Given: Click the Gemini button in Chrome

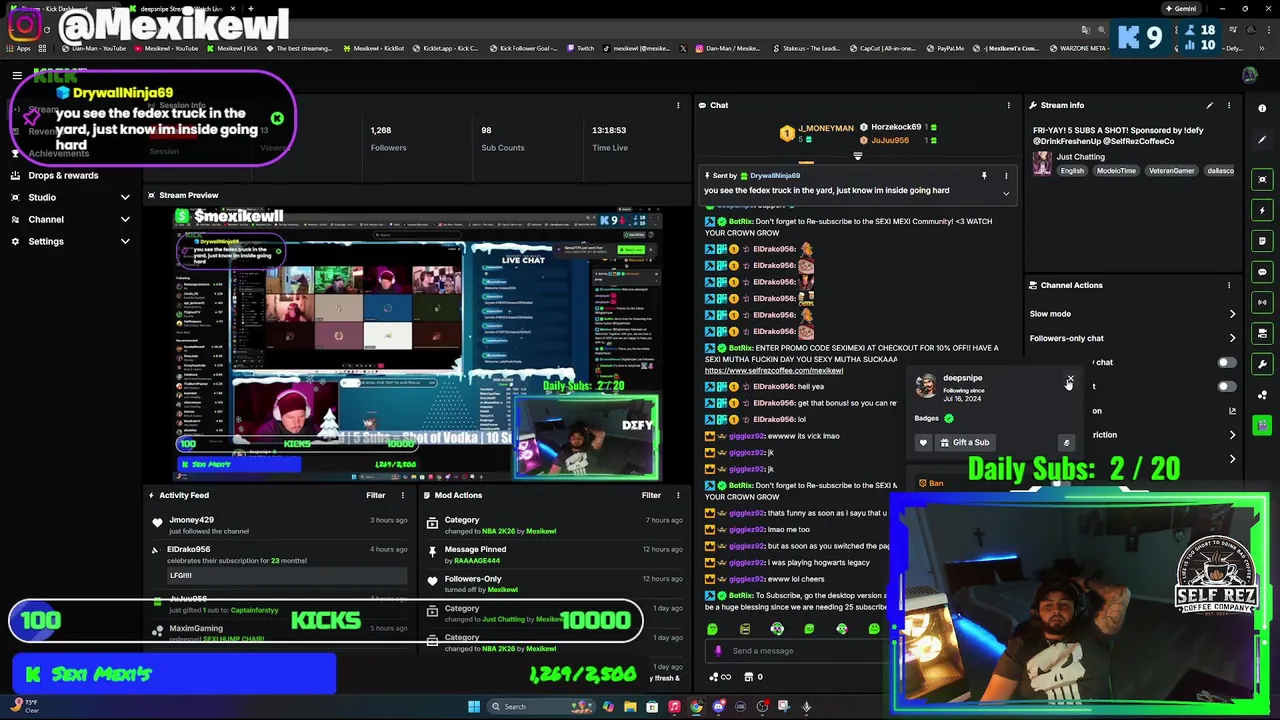Looking at the screenshot, I should [1179, 8].
